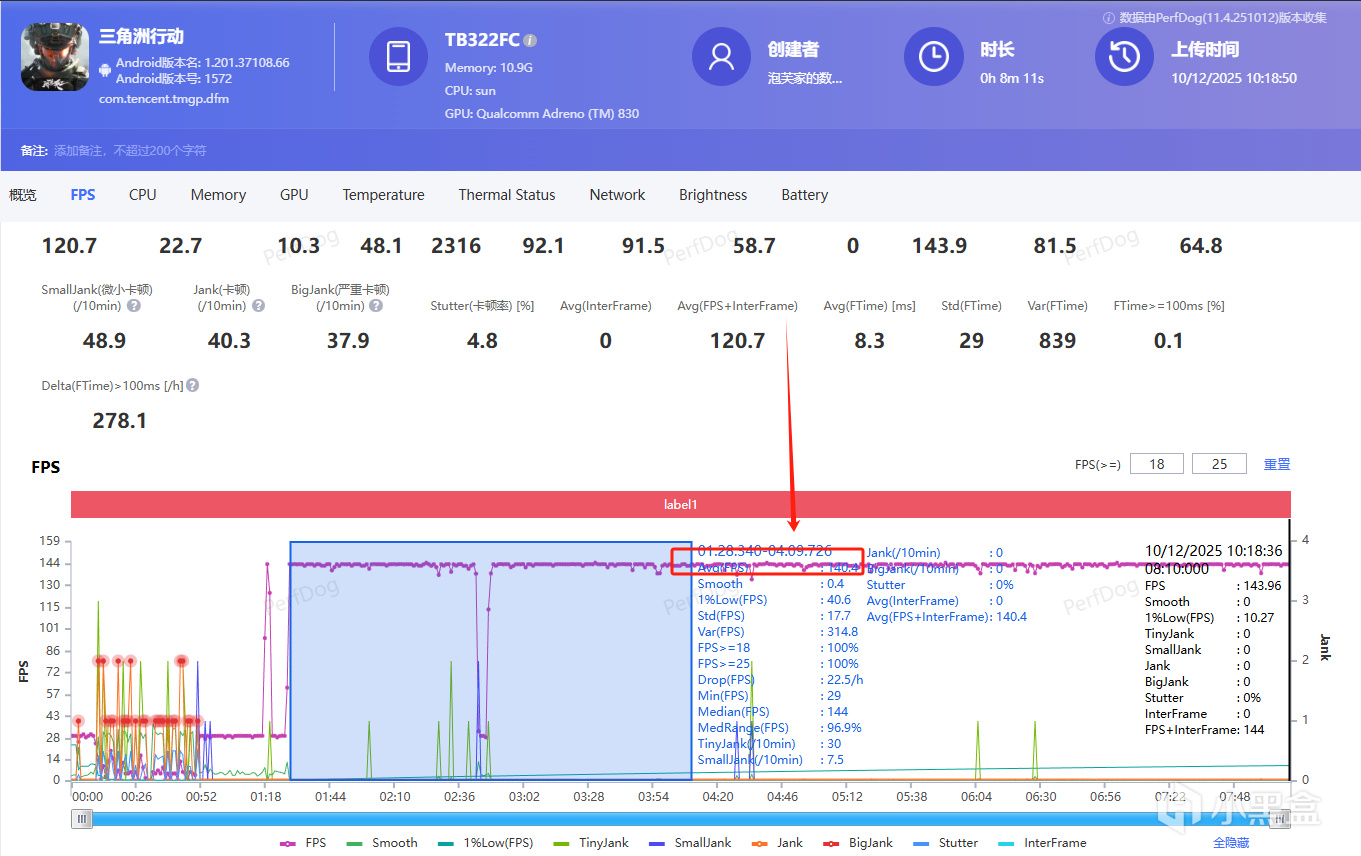Click the help icon beside Delta(FTime)>100ms

coord(193,385)
